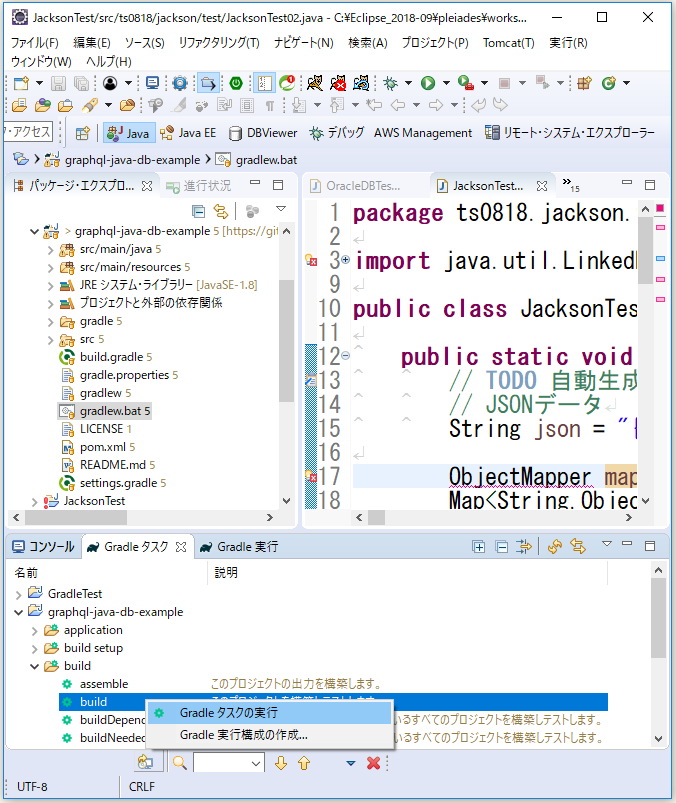This screenshot has height=803, width=676.
Task: Expand GradleTest in Gradle Tasks
Action: pos(18,595)
